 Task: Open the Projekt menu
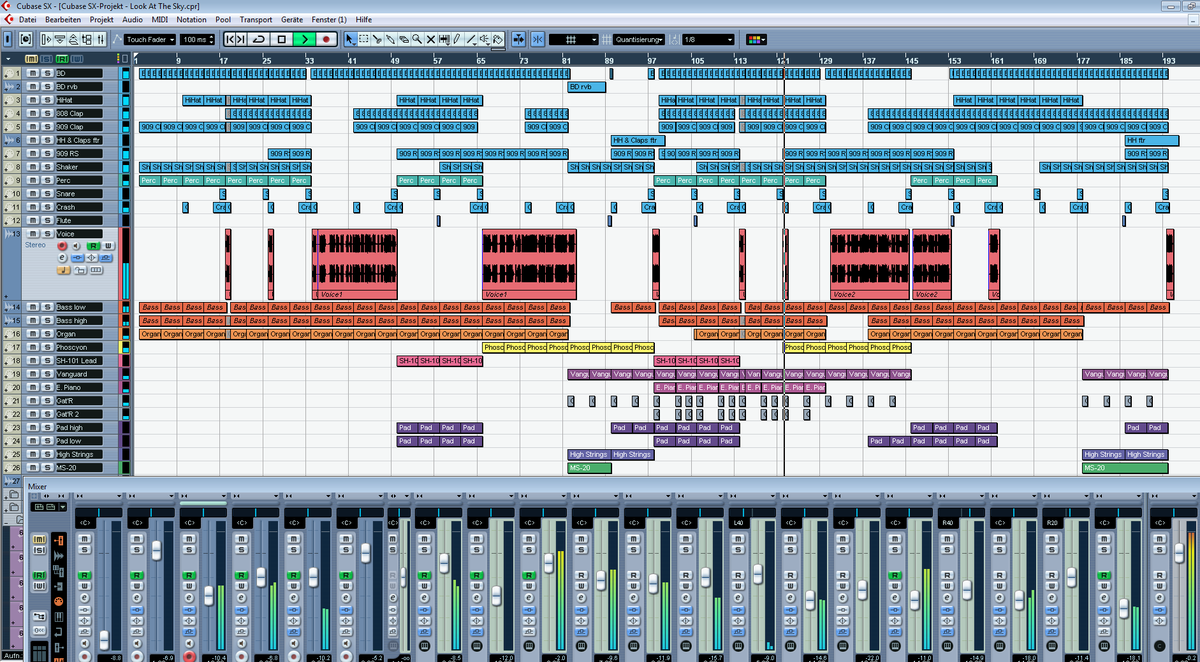(101, 19)
